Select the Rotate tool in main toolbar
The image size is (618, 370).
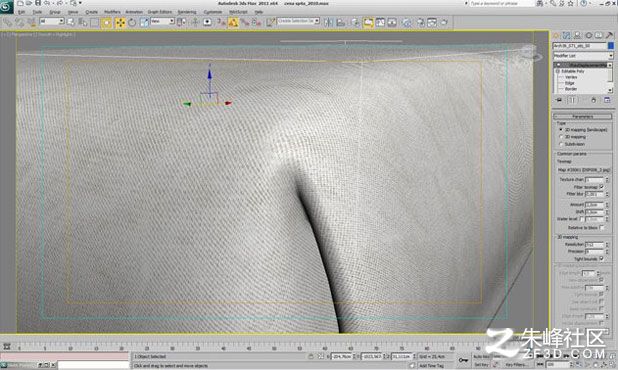[x=132, y=22]
